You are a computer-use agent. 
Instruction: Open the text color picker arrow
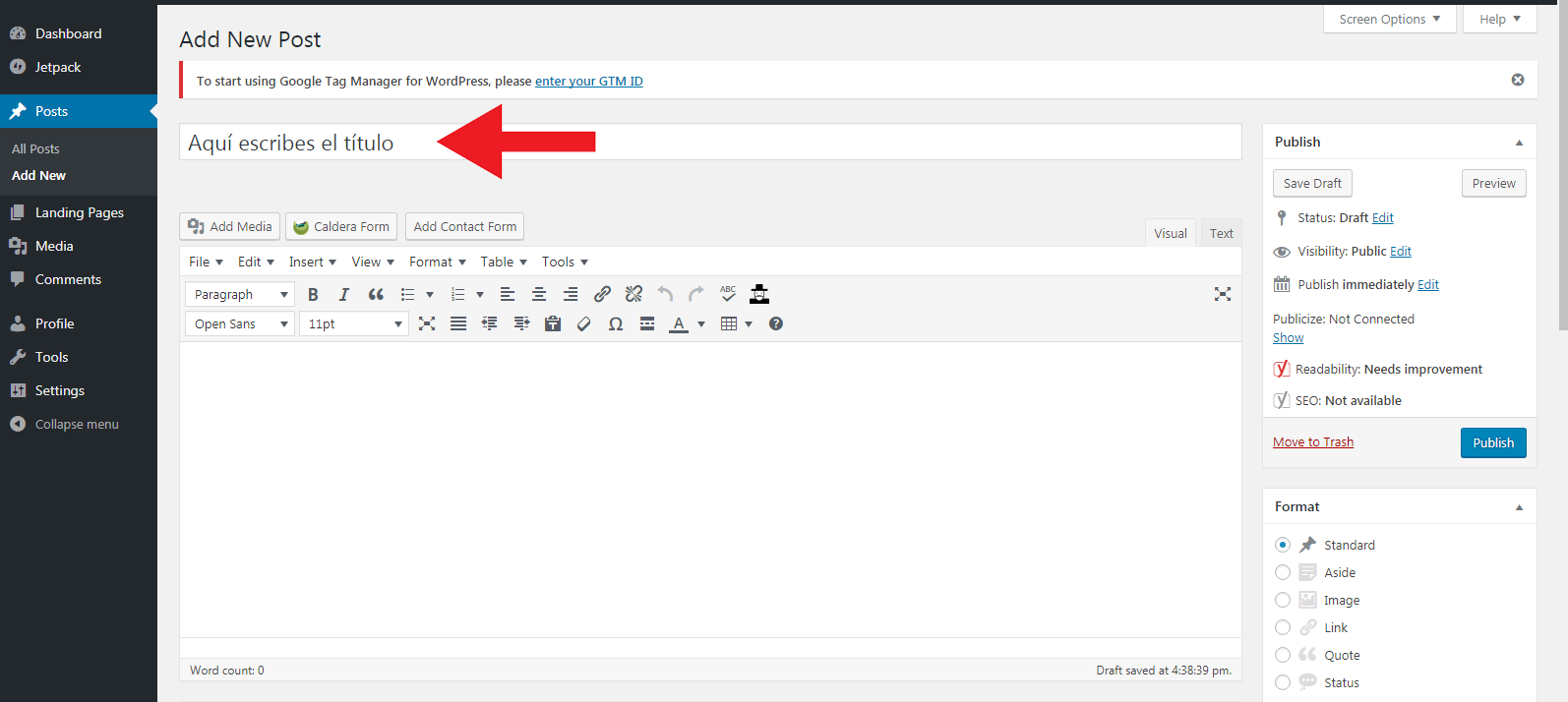701,323
